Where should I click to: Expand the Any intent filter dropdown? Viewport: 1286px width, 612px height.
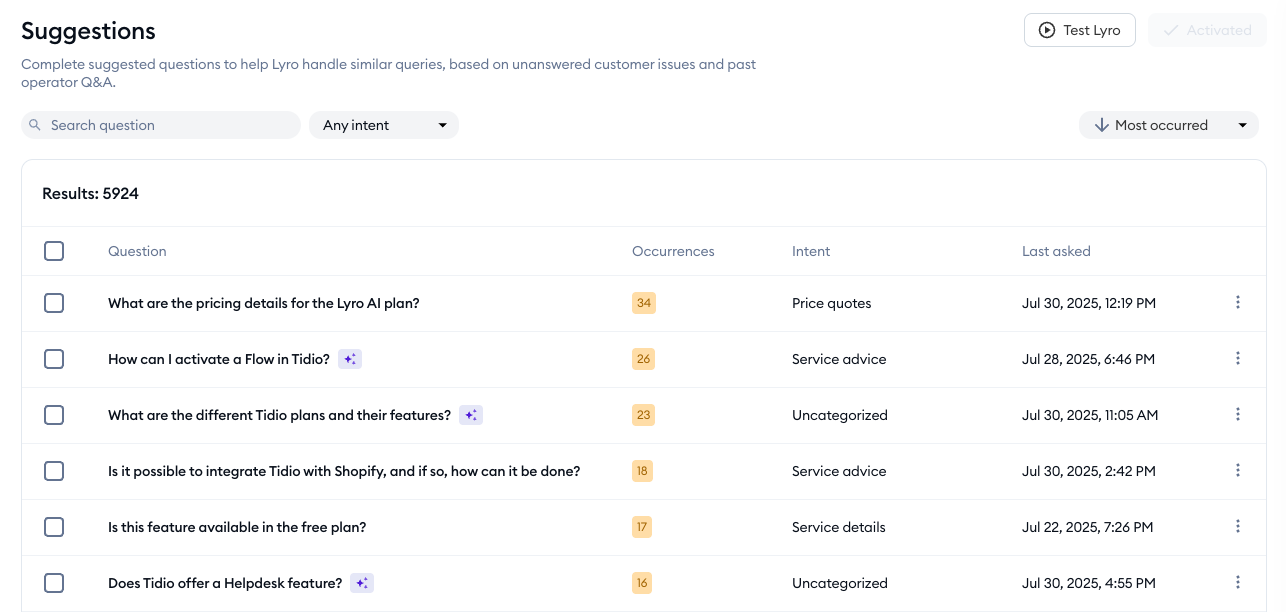(x=384, y=125)
